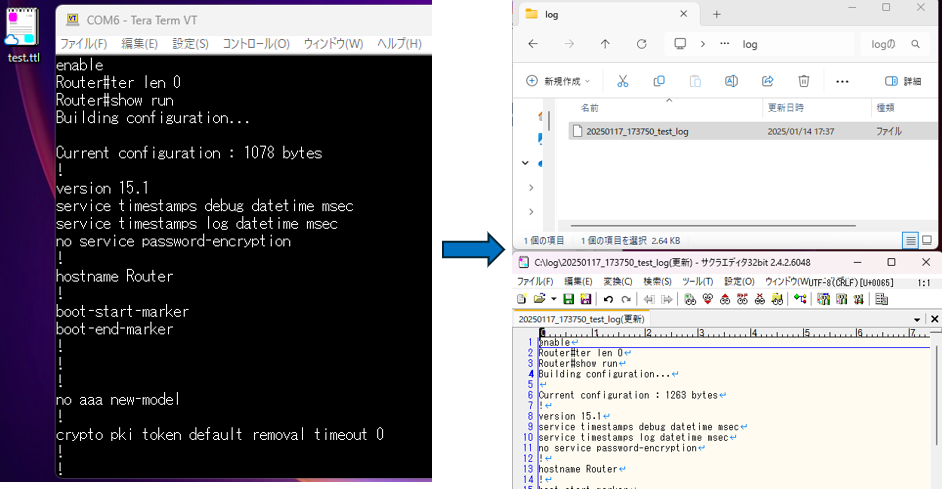Click the Paste icon in Explorer toolbar
This screenshot has height=490, width=948.
[695, 81]
